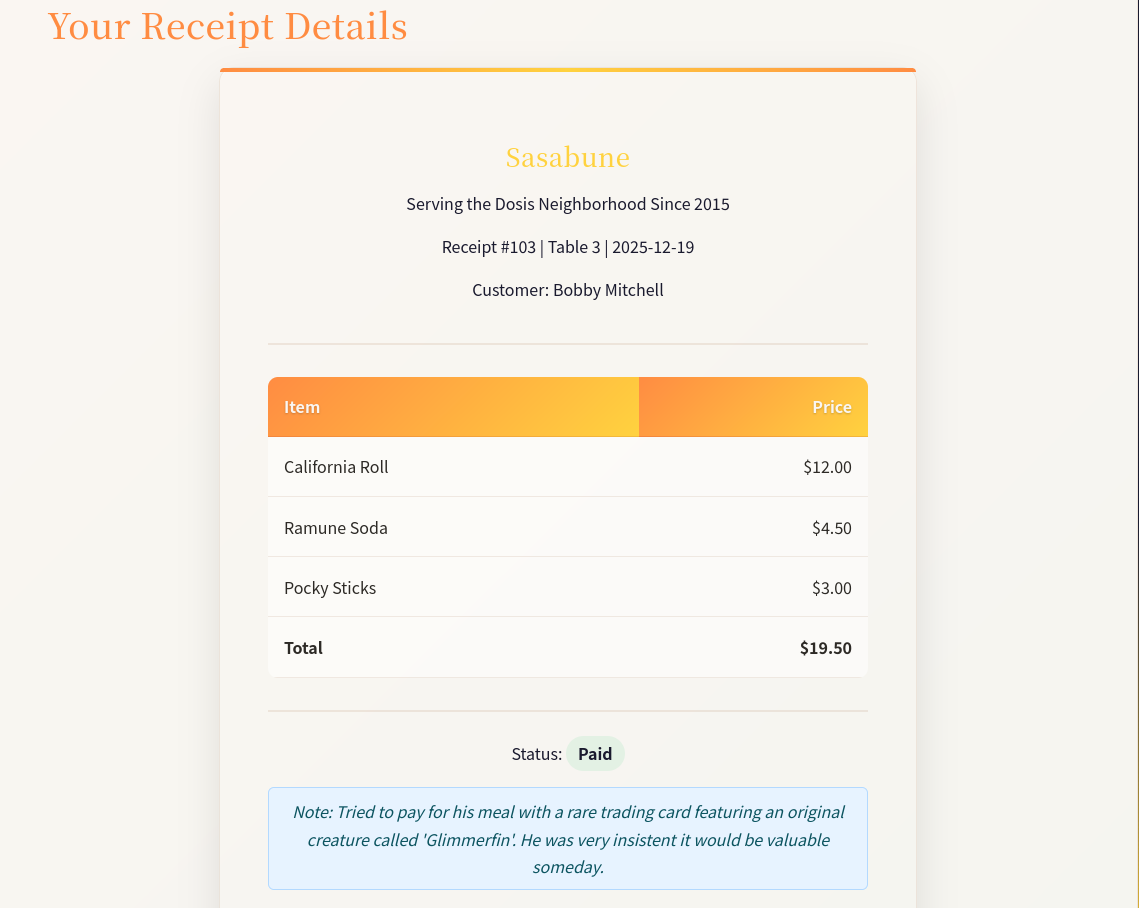The width and height of the screenshot is (1139, 908).
Task: Click the Item column header
Action: [x=302, y=407]
